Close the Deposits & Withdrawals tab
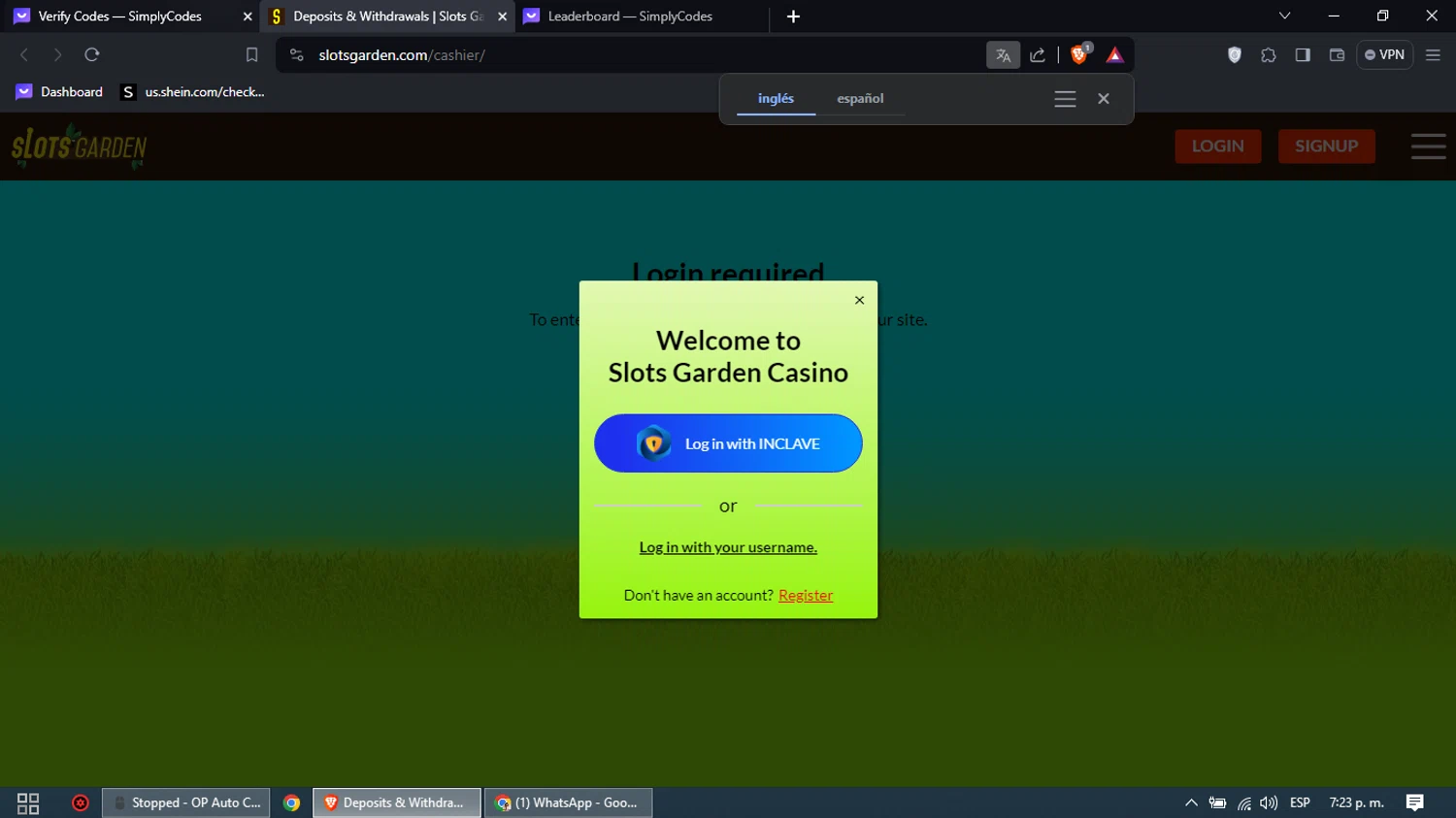The height and width of the screenshot is (818, 1456). tap(502, 16)
